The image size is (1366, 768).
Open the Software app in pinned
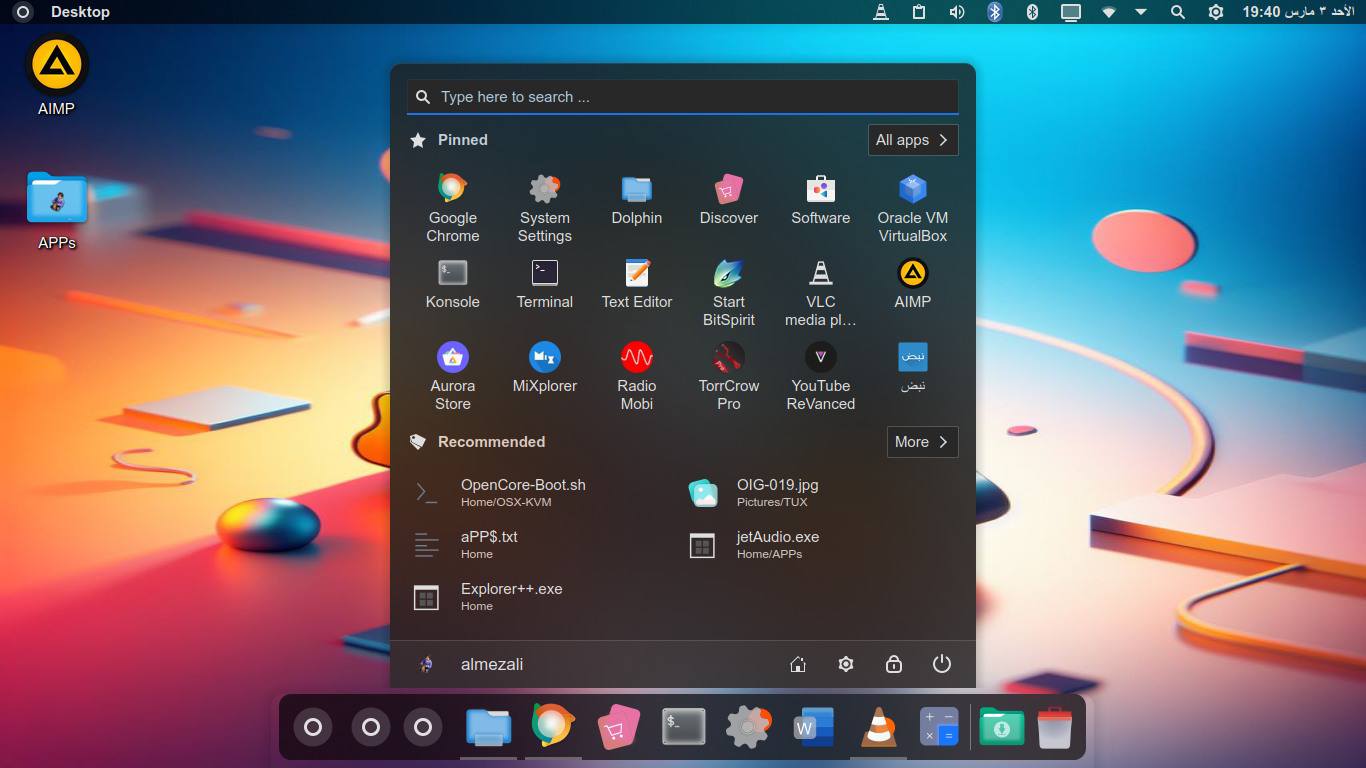[x=820, y=200]
